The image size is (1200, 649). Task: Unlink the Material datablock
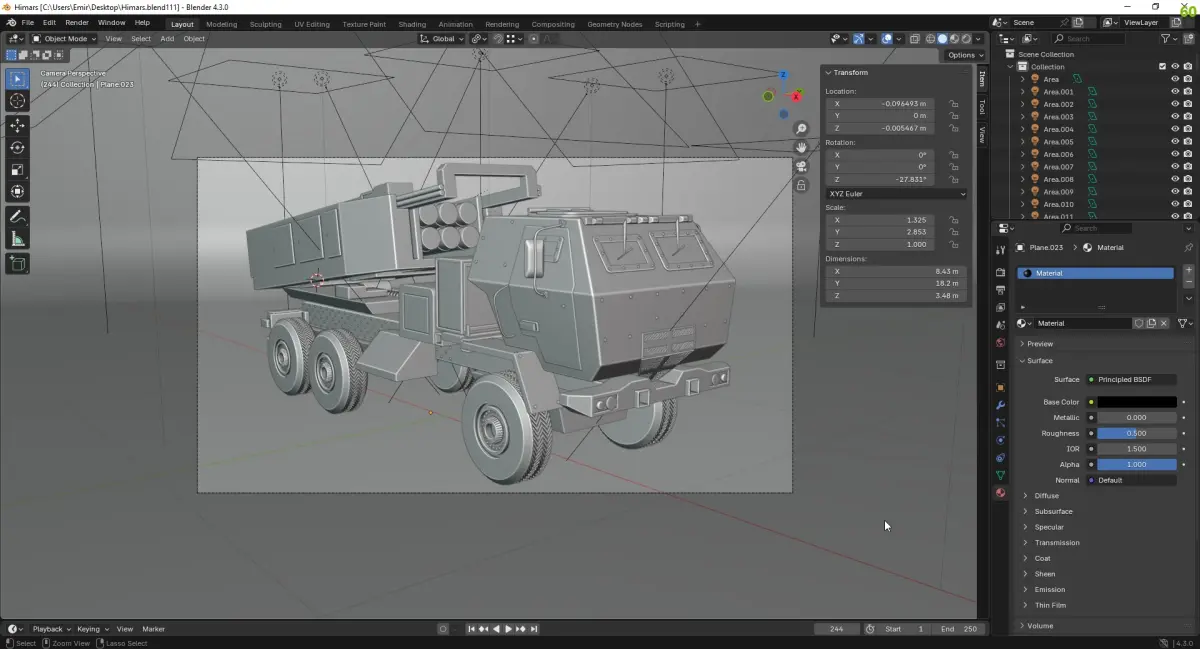1164,323
